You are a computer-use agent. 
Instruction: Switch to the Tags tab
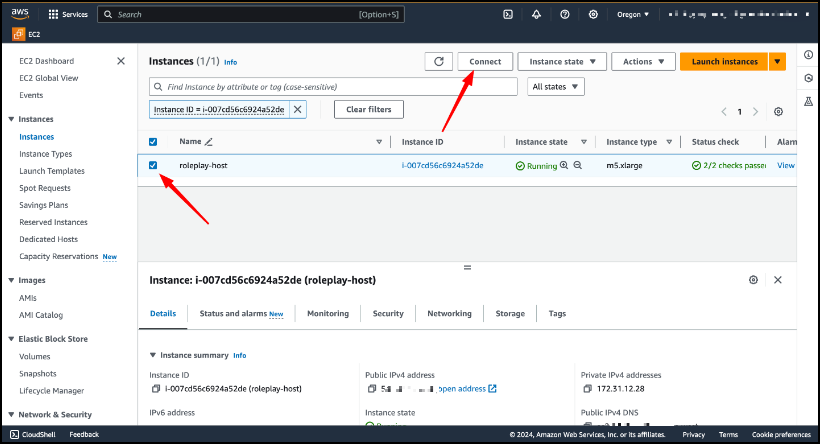(x=557, y=313)
